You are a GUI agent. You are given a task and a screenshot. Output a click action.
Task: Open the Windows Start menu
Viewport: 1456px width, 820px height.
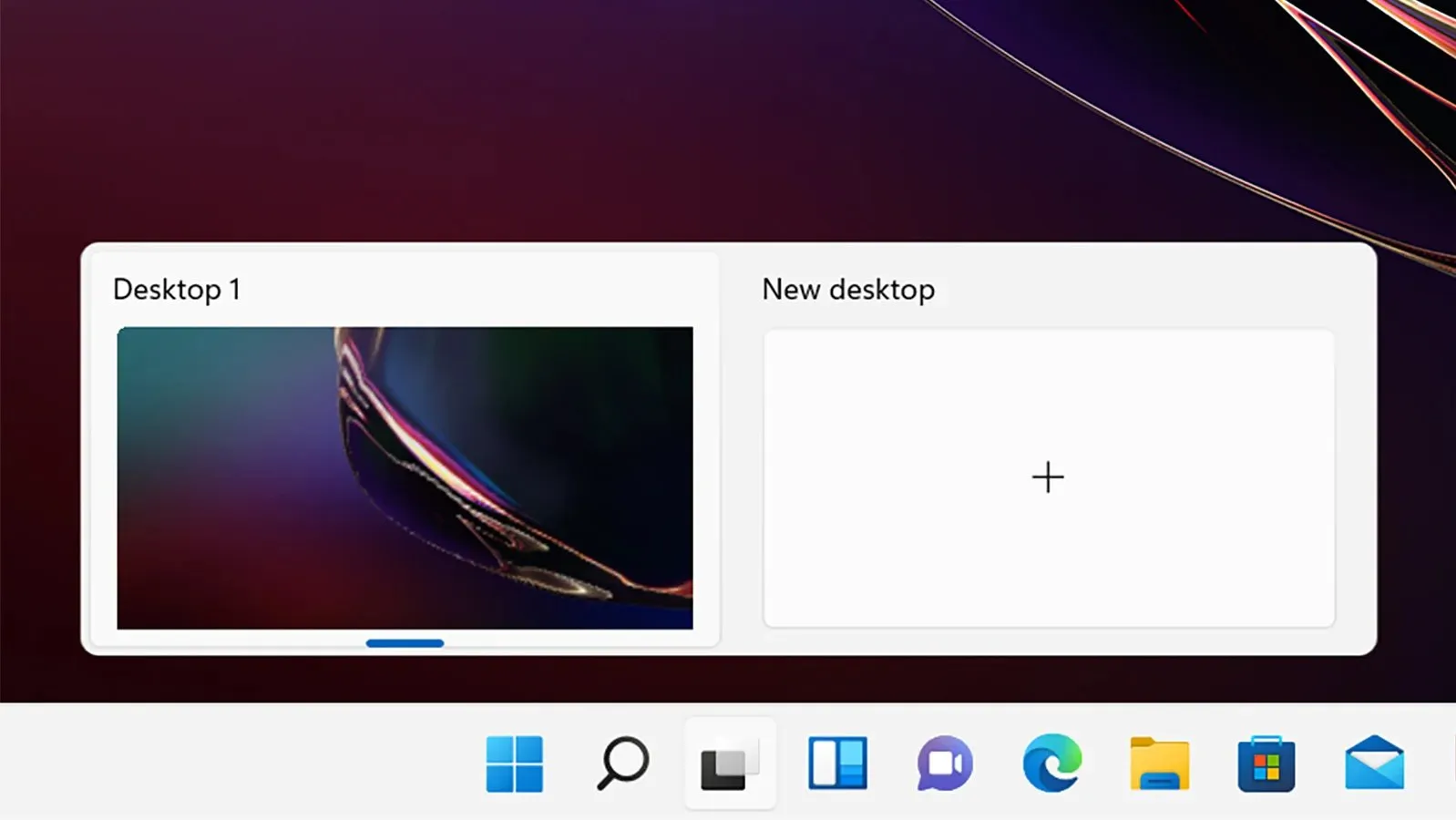514,764
